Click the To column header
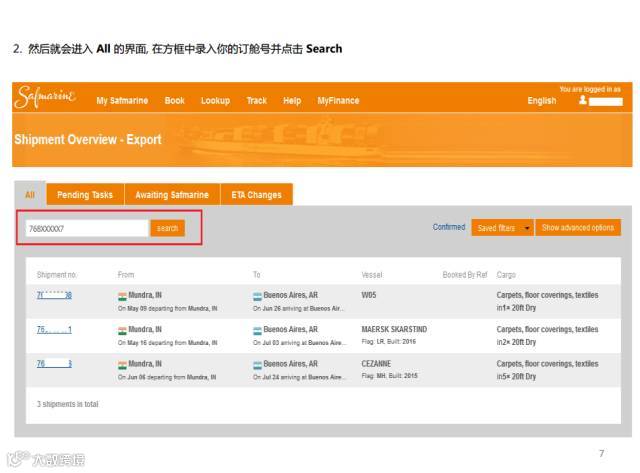Image resolution: width=640 pixels, height=473 pixels. click(x=257, y=275)
